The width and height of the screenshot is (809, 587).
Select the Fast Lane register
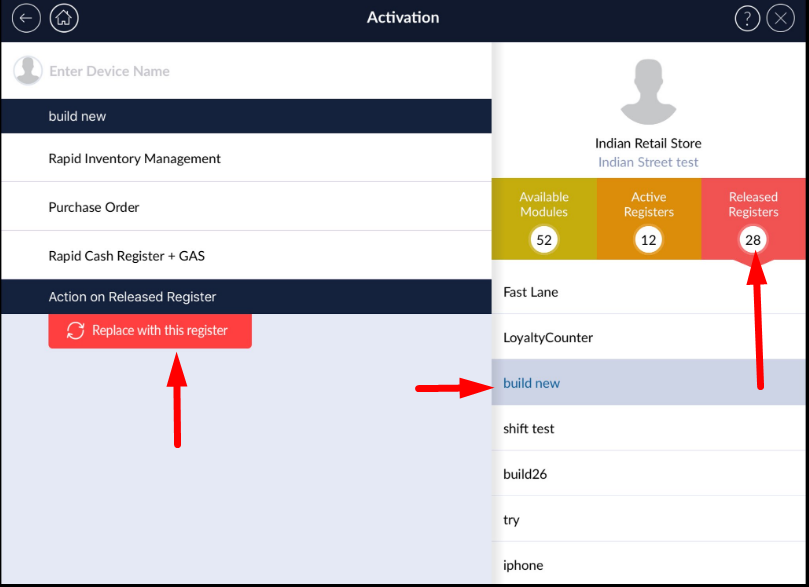coord(531,292)
